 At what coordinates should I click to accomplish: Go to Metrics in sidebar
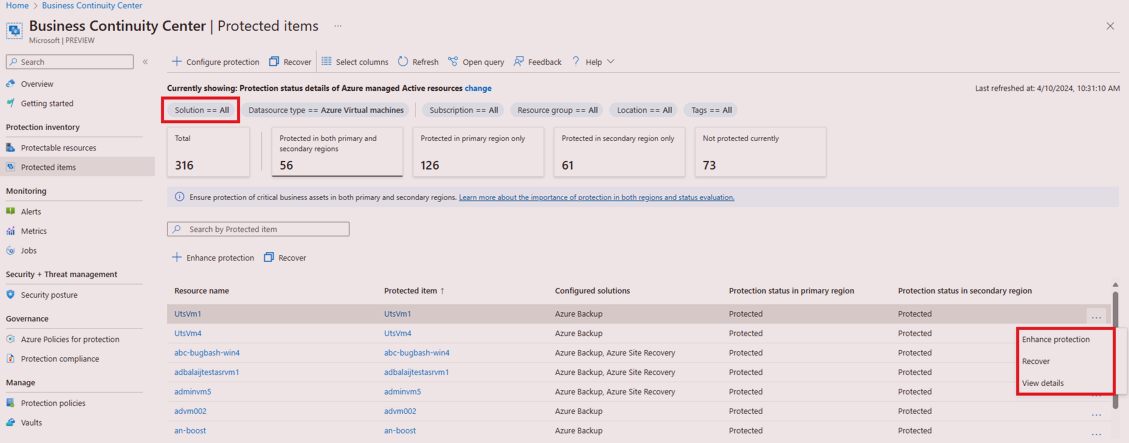tap(34, 231)
